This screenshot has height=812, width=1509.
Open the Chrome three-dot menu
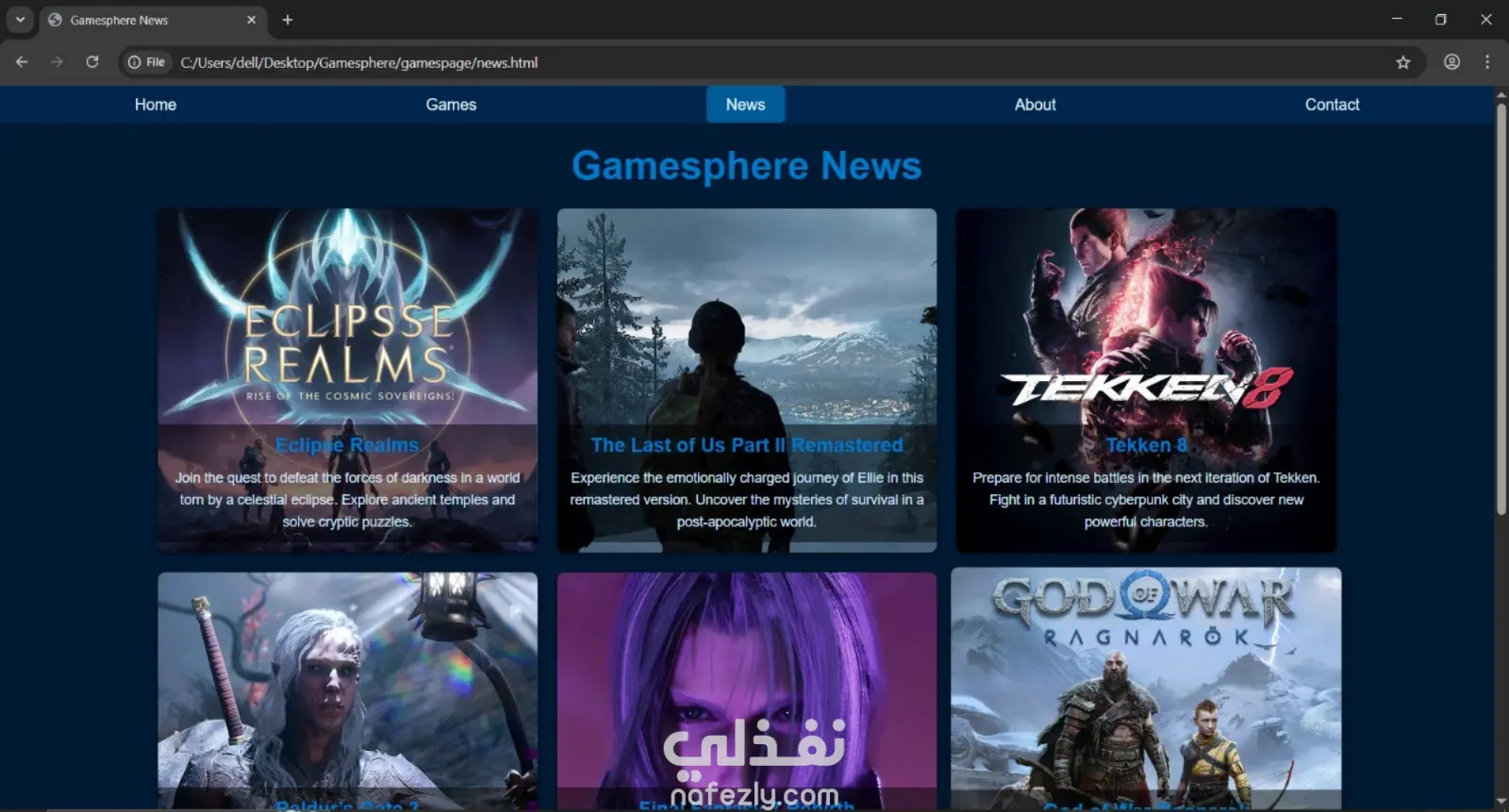(x=1487, y=62)
